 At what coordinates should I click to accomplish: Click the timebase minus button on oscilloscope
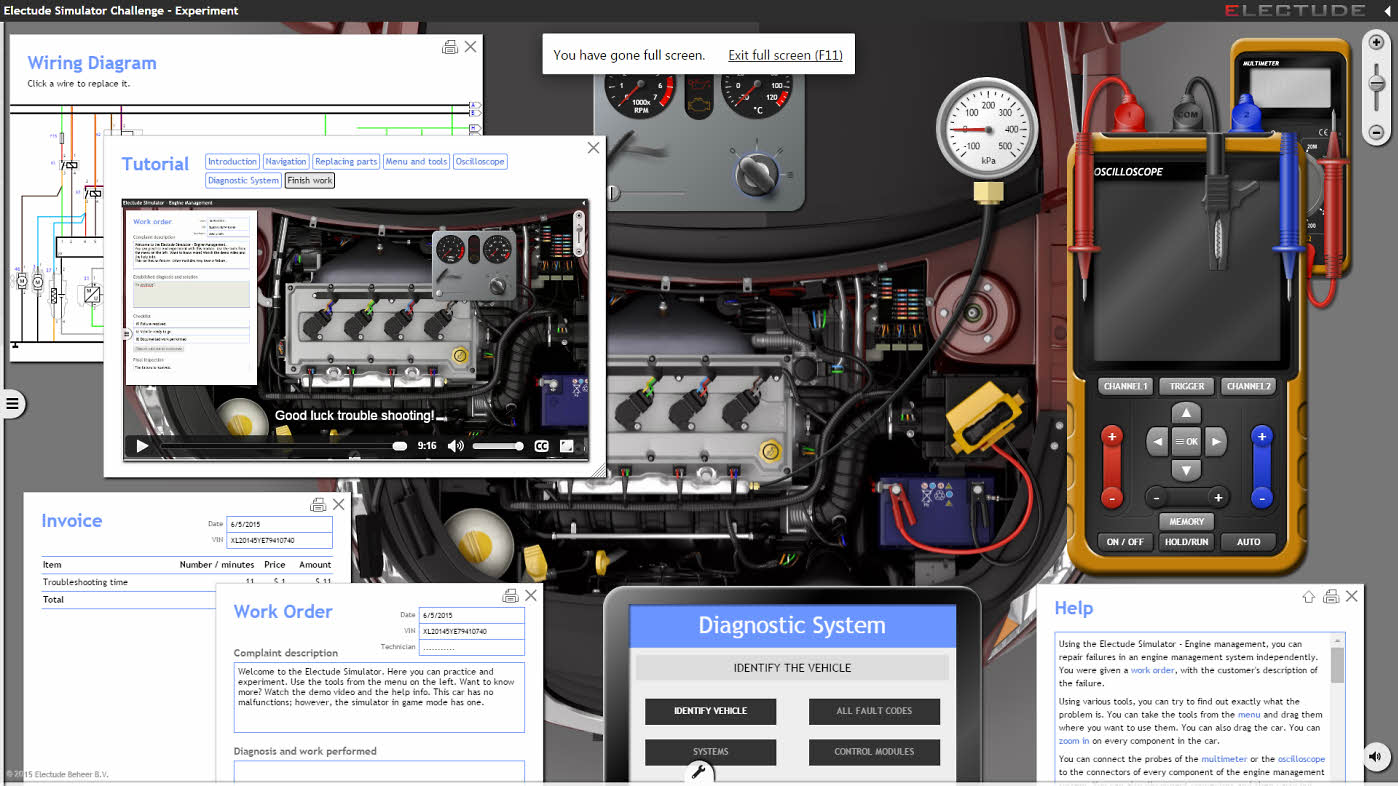[1156, 497]
